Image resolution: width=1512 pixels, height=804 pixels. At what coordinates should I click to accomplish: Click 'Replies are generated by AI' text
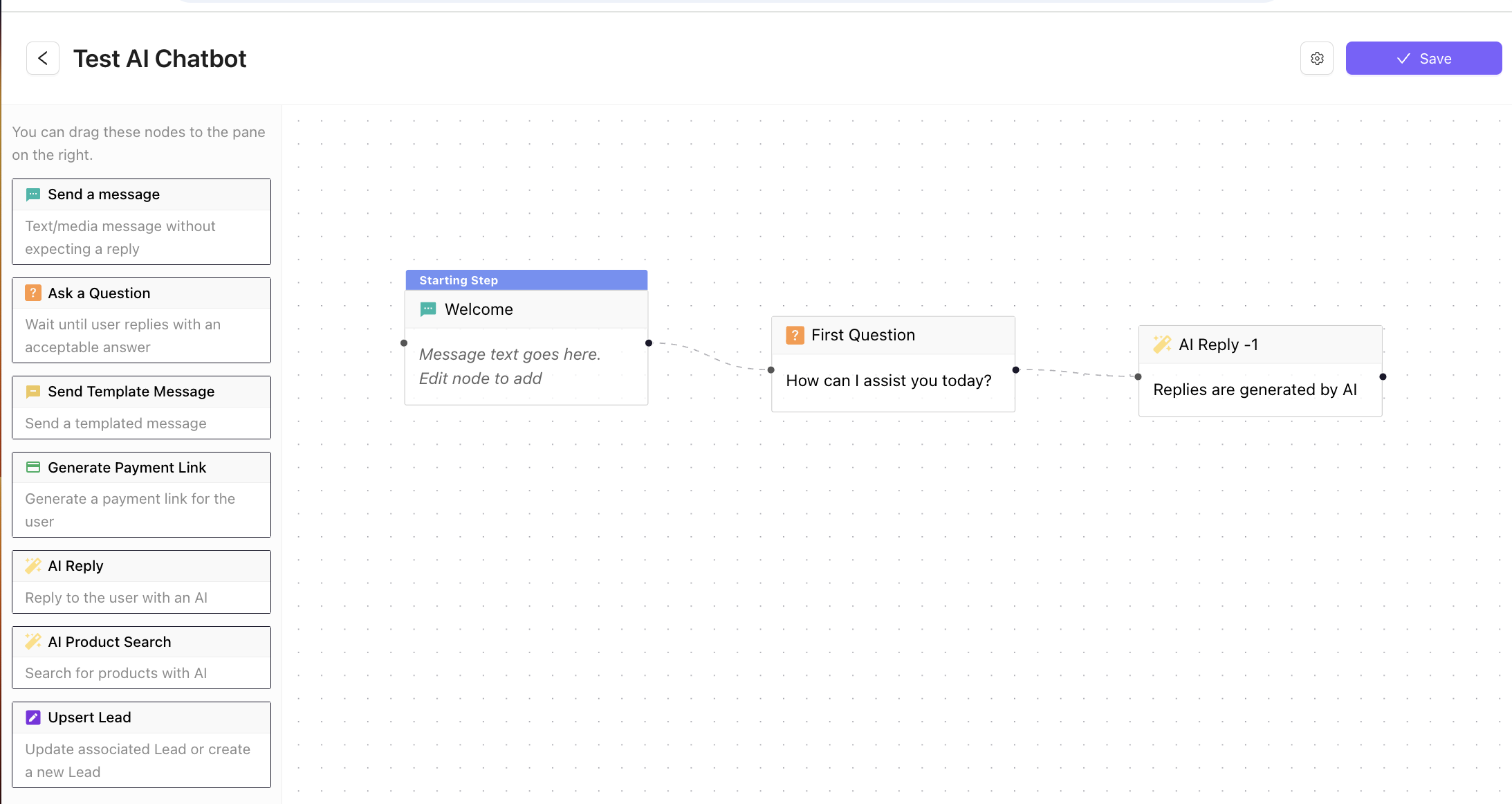(x=1255, y=390)
